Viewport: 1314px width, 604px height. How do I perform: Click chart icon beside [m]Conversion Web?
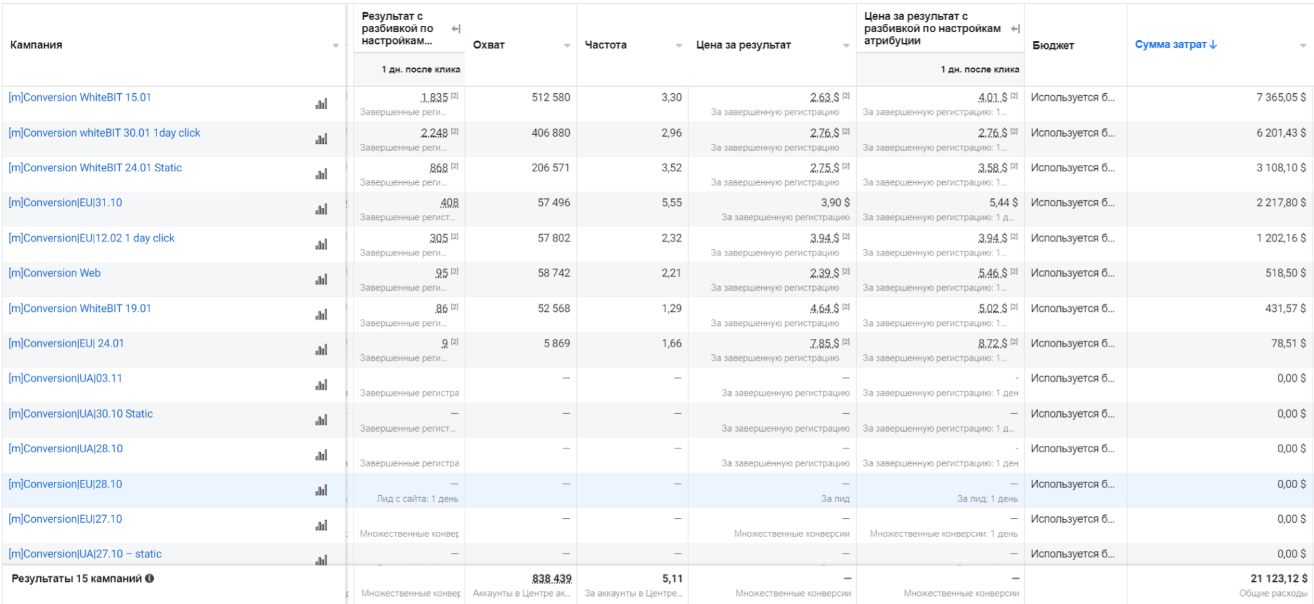321,280
